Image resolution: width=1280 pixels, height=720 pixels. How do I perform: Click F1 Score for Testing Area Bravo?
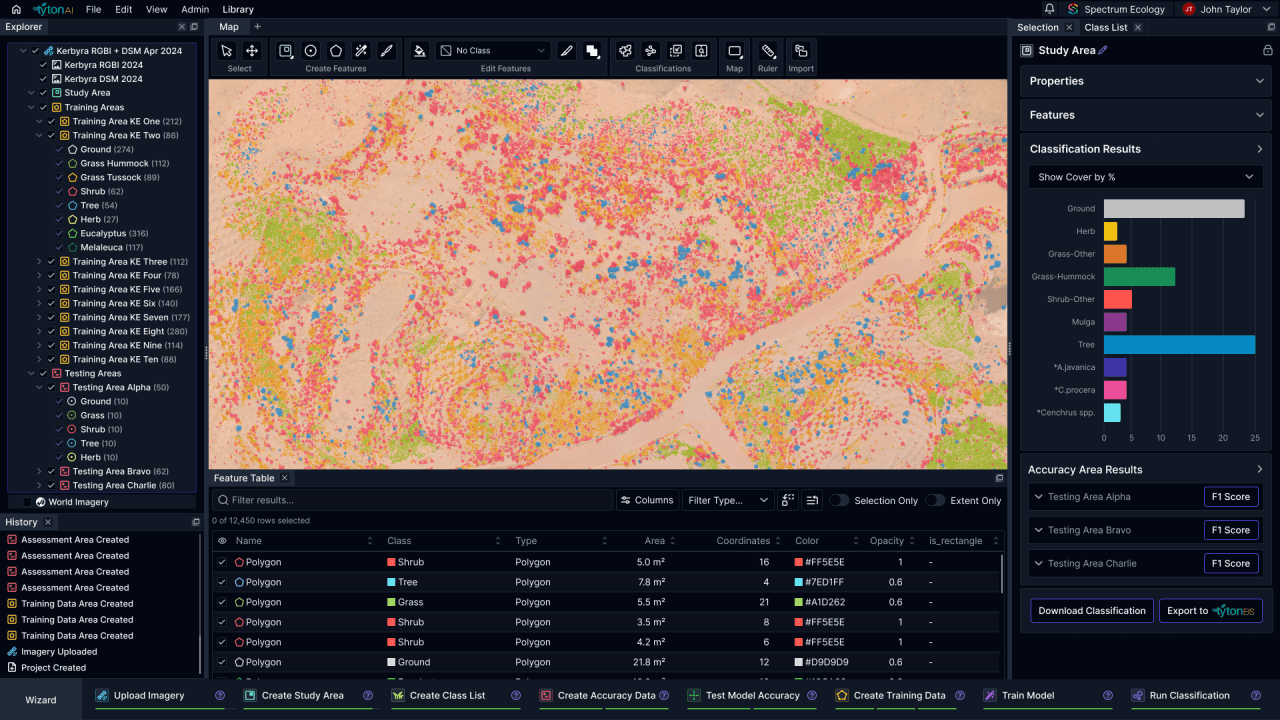pos(1231,530)
